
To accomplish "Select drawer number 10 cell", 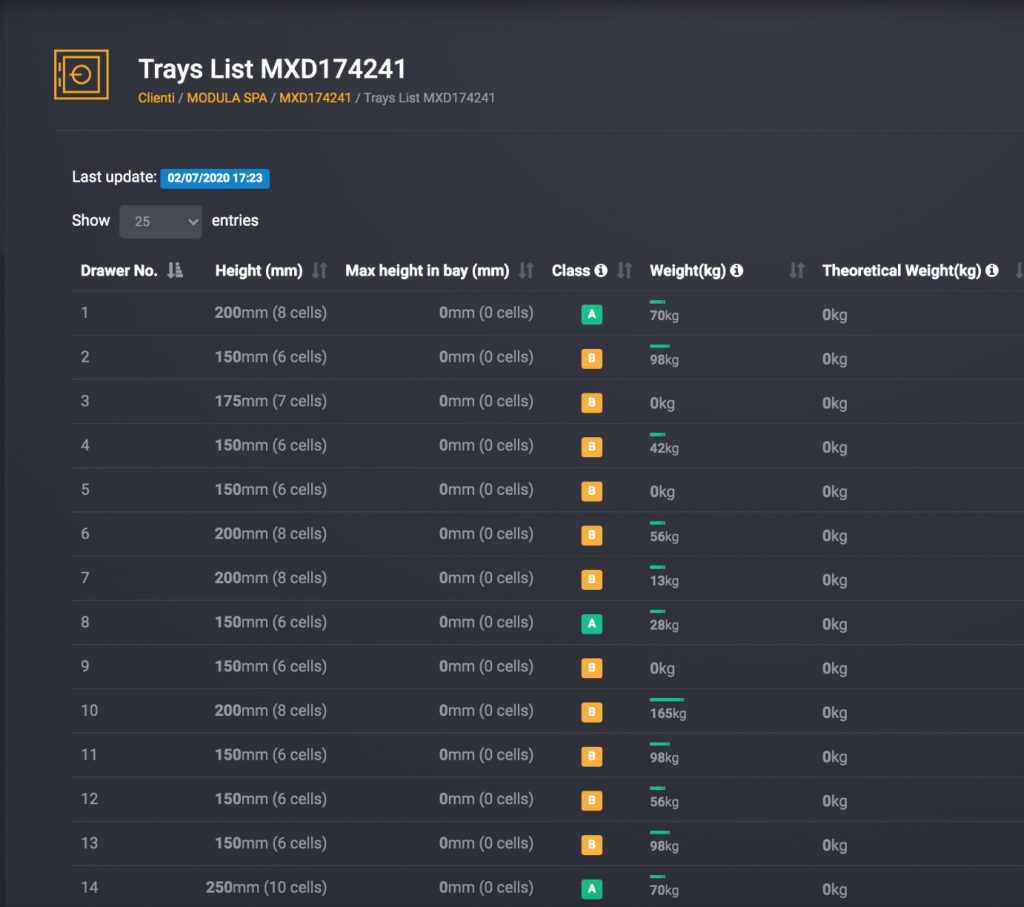I will 89,710.
